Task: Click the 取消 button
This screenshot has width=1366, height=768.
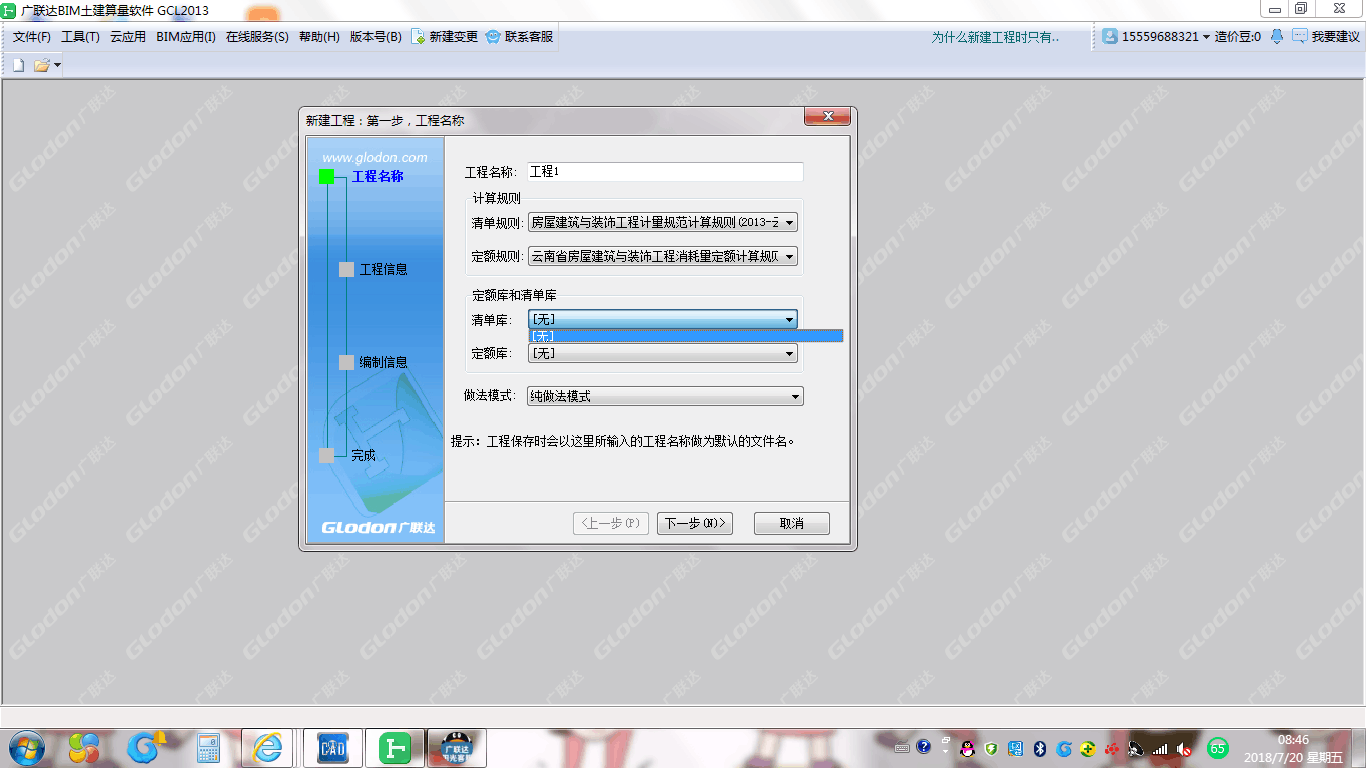Action: 792,523
